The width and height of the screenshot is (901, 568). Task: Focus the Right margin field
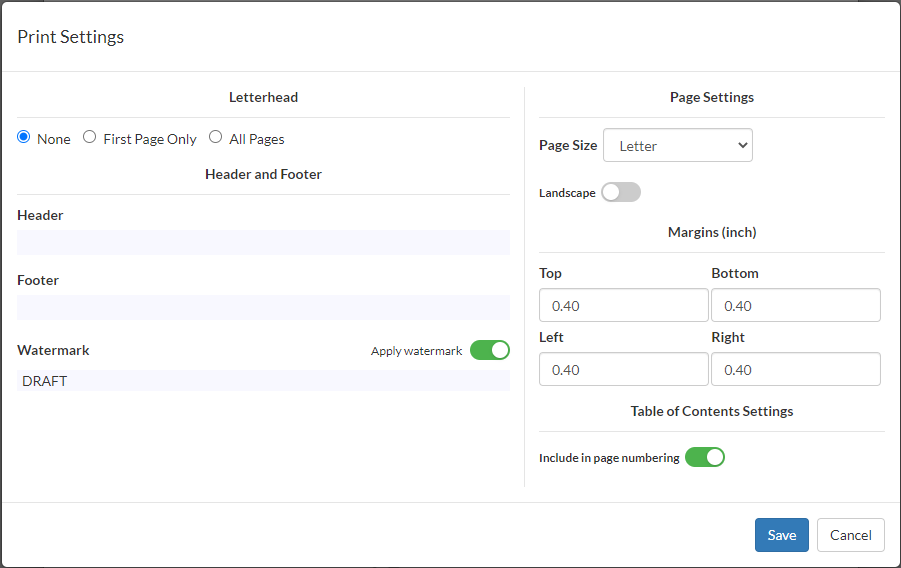(x=795, y=370)
